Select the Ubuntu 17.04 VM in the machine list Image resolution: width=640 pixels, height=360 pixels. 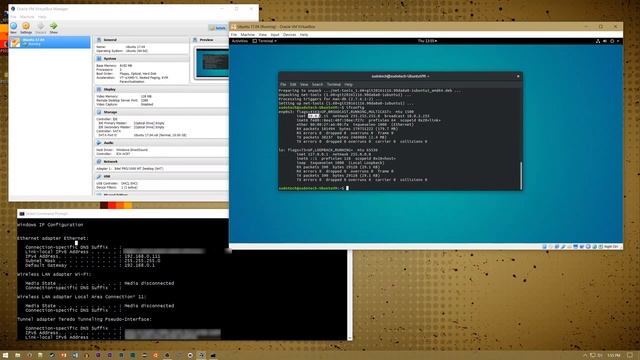[50, 42]
